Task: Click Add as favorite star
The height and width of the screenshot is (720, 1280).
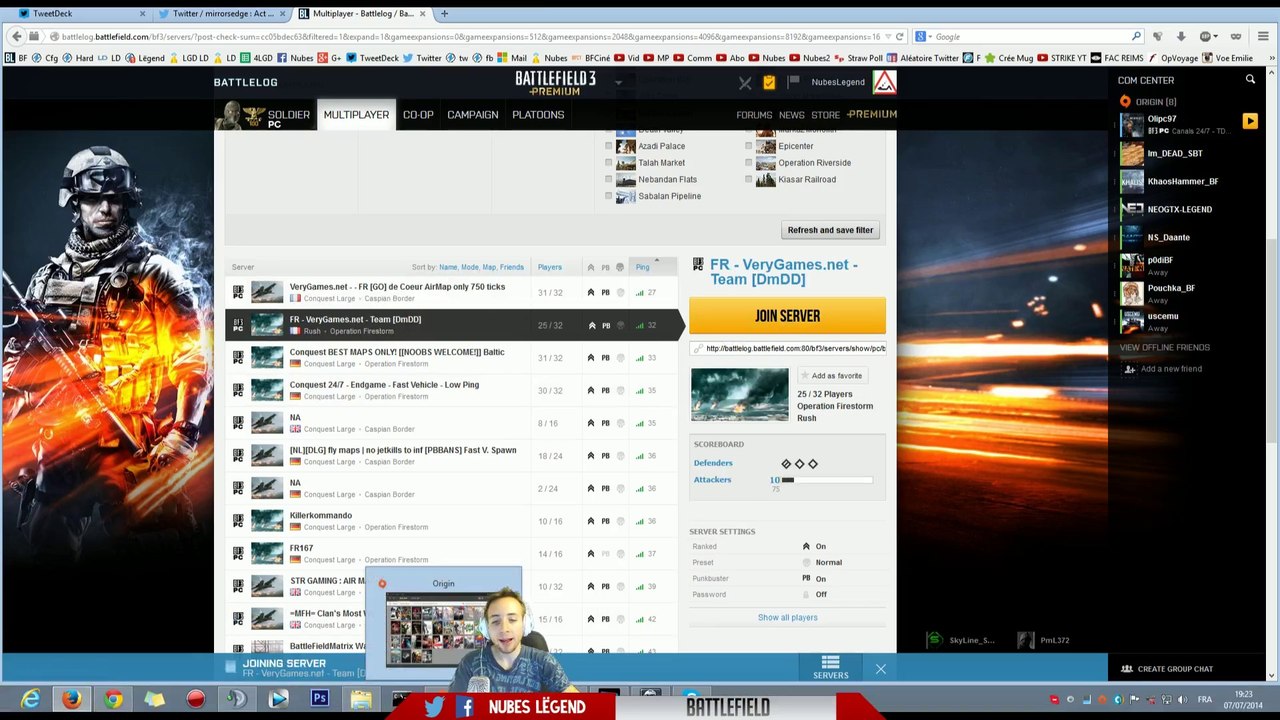Action: (x=830, y=376)
